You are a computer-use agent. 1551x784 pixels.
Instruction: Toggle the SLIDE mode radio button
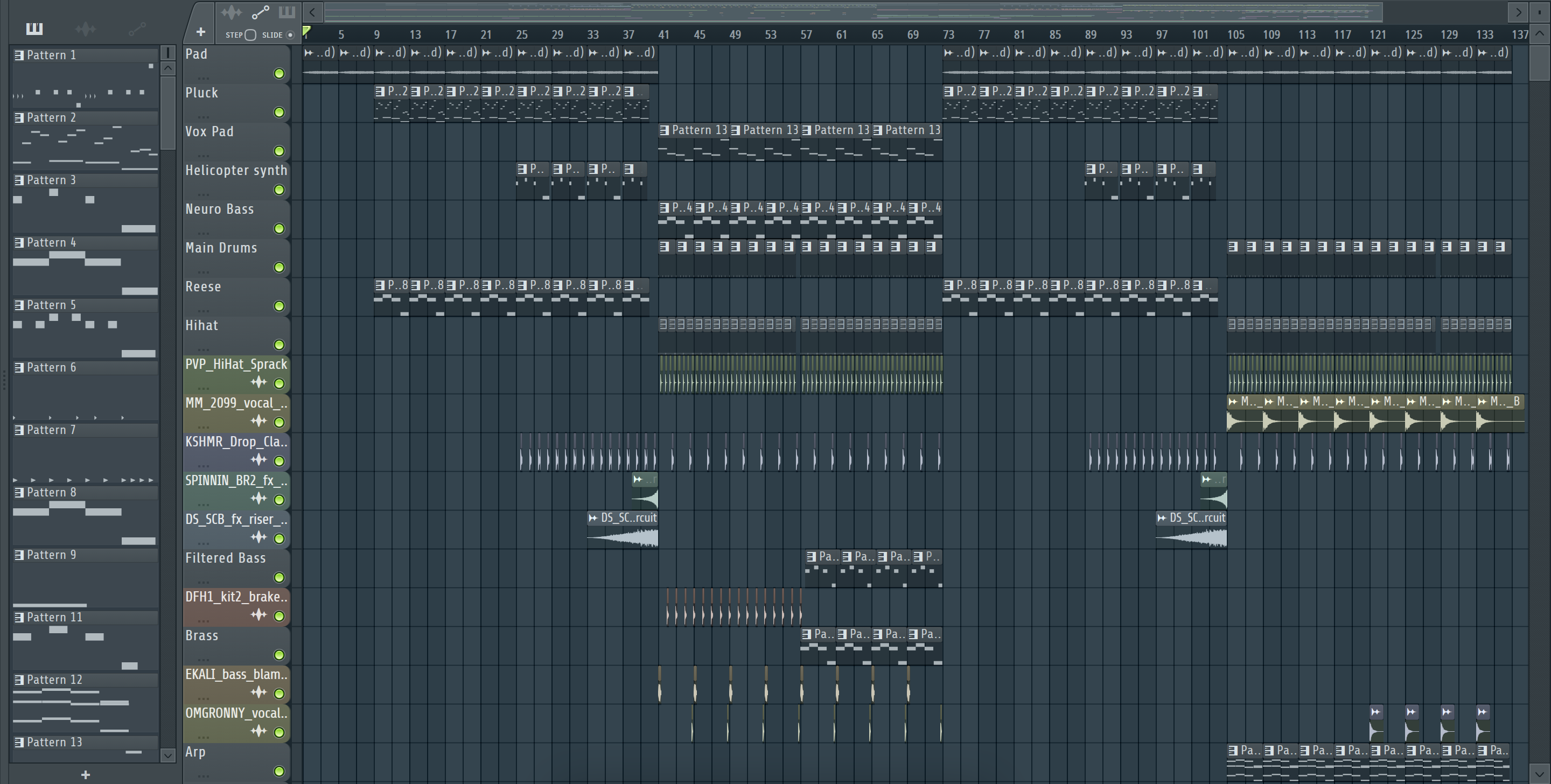[x=290, y=35]
